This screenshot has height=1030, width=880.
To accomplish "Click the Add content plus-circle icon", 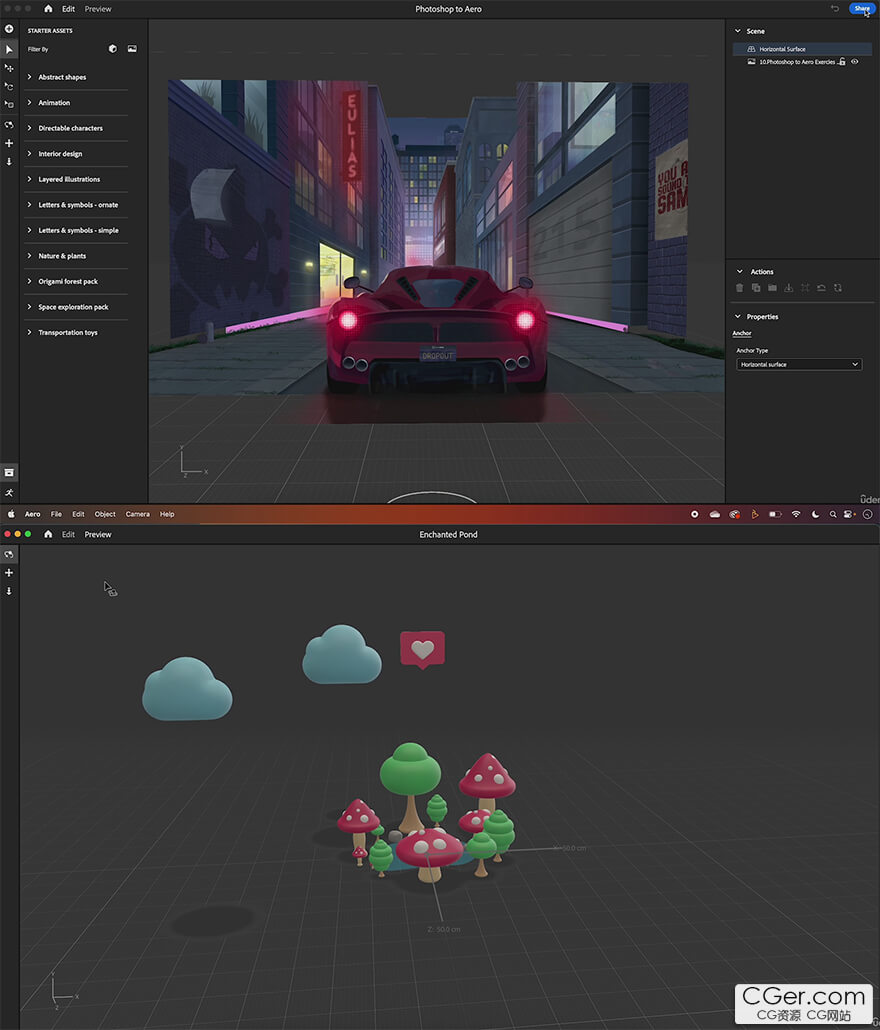I will (9, 29).
